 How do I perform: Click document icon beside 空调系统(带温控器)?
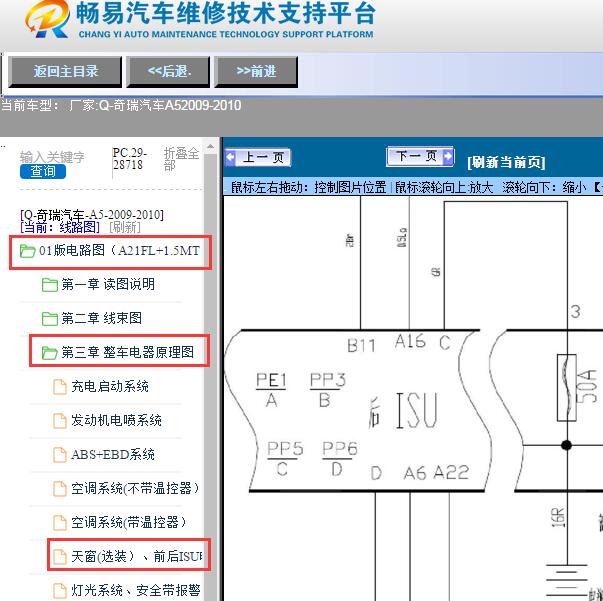60,523
